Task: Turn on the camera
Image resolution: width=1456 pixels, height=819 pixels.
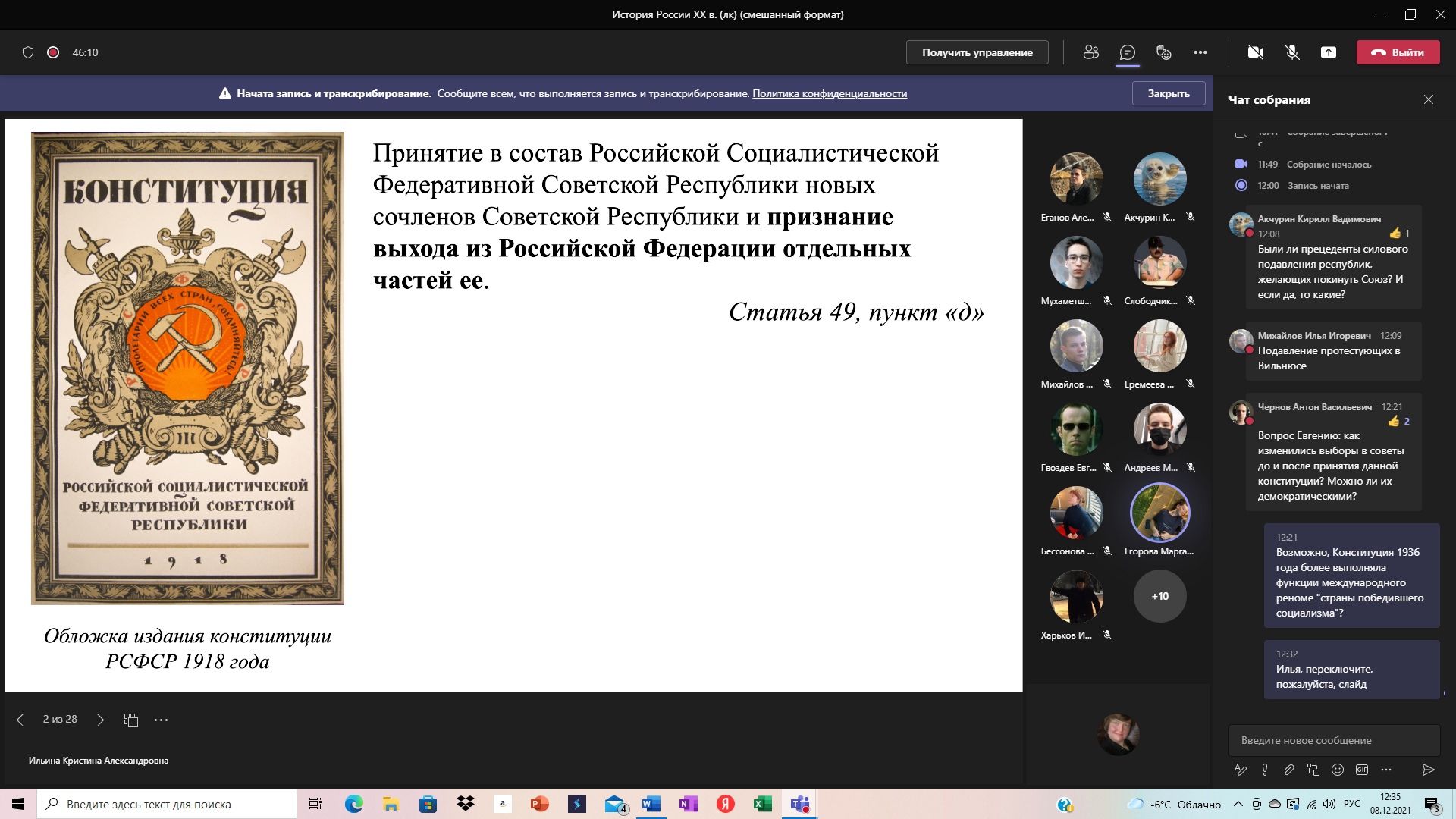Action: 1256,52
